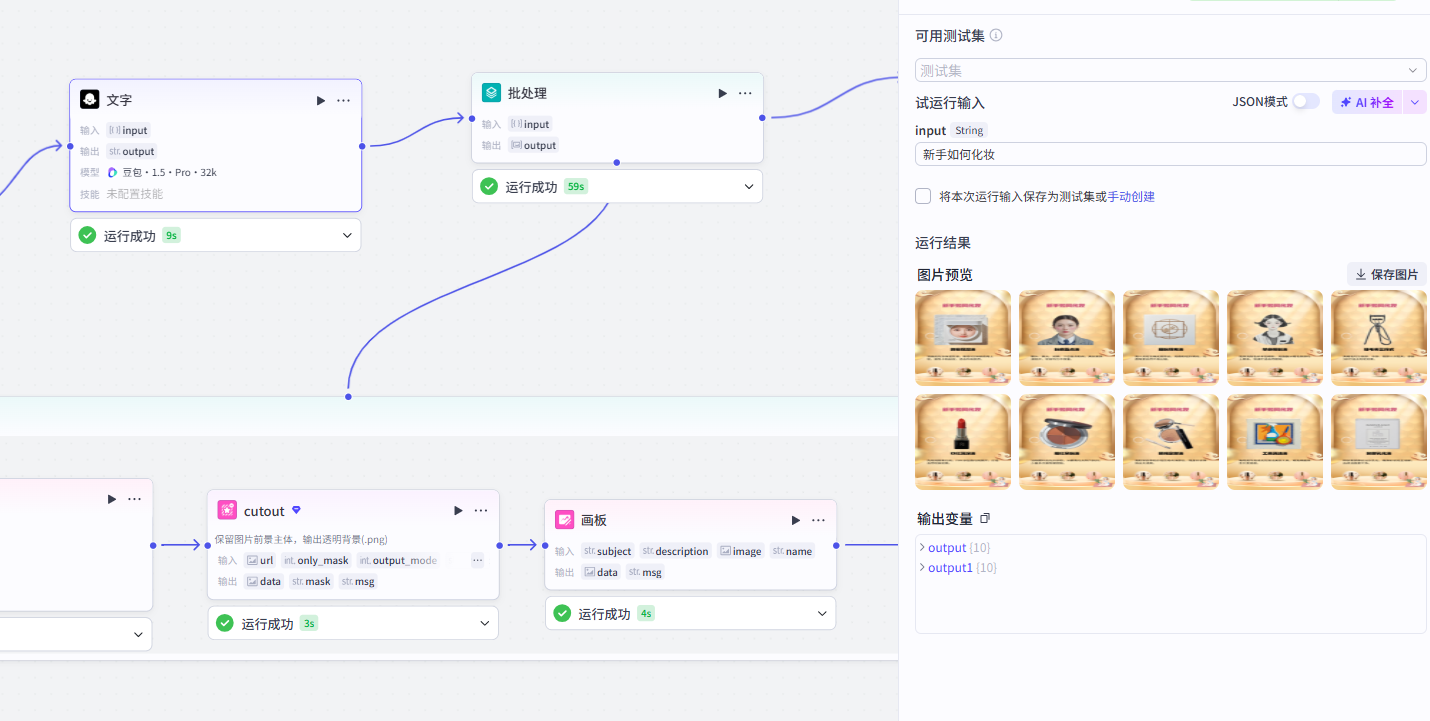This screenshot has width=1430, height=721.
Task: Click the teal 批处理 layers icon
Action: pyautogui.click(x=491, y=93)
